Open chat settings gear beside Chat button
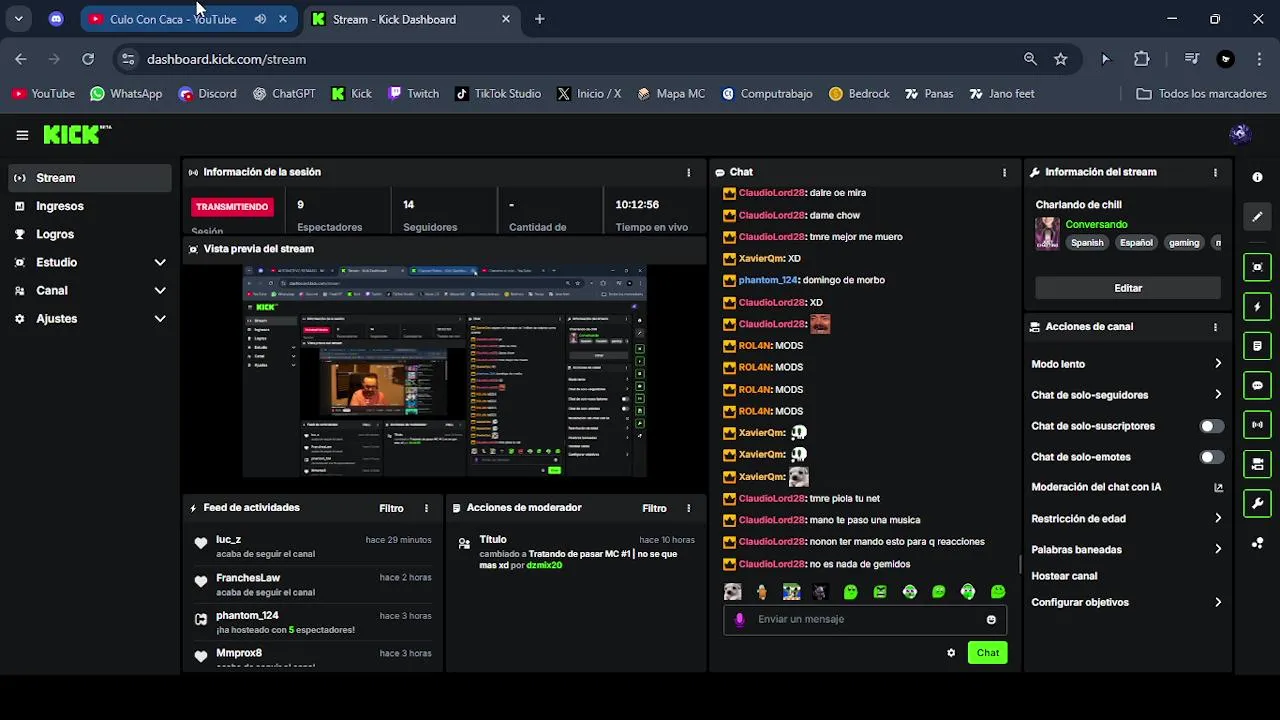The height and width of the screenshot is (720, 1280). pyautogui.click(x=951, y=653)
